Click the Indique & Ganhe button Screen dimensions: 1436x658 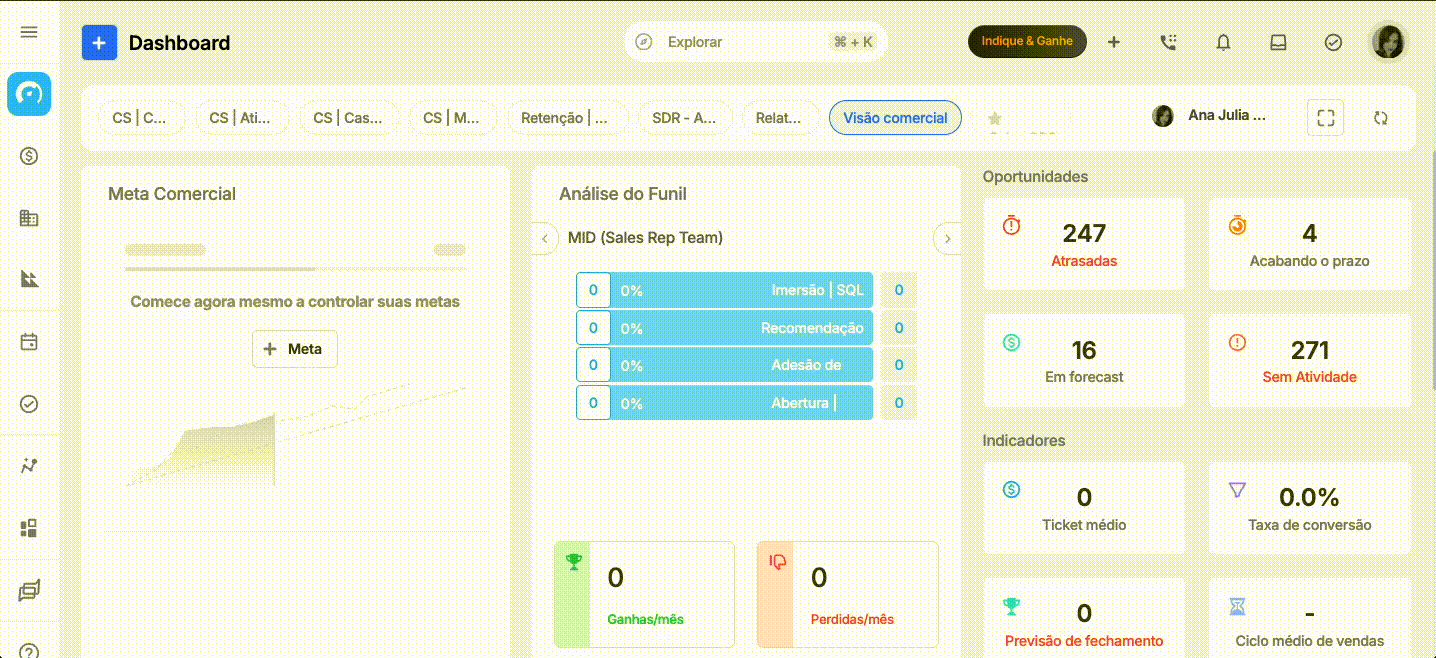point(1027,42)
